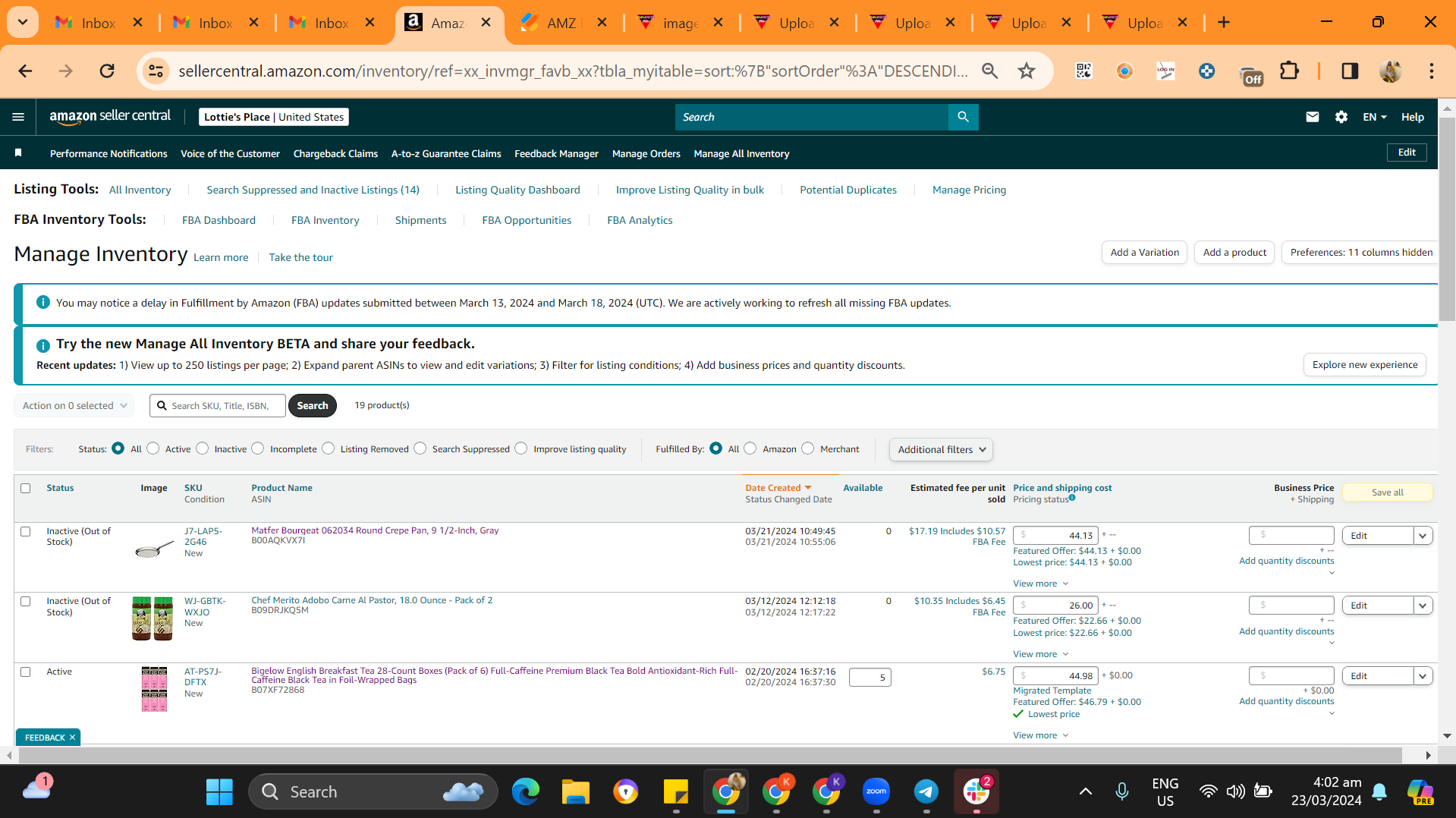Viewport: 1456px width, 818px height.
Task: Open the messages envelope icon
Action: pos(1313,117)
